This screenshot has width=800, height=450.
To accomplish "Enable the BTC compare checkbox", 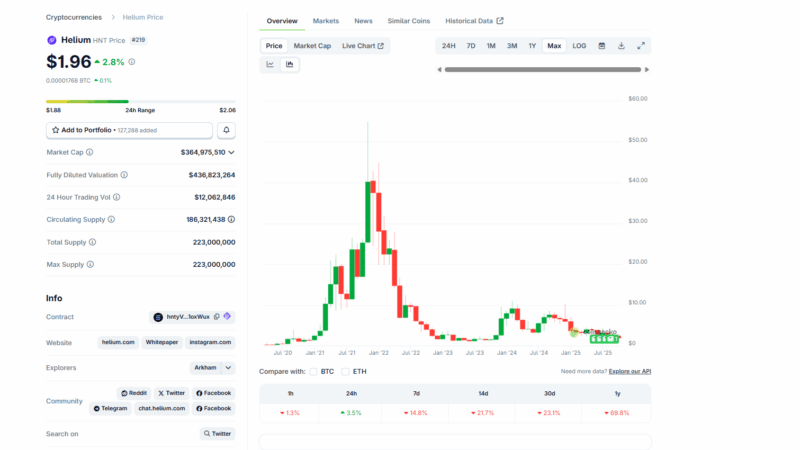I will point(313,371).
